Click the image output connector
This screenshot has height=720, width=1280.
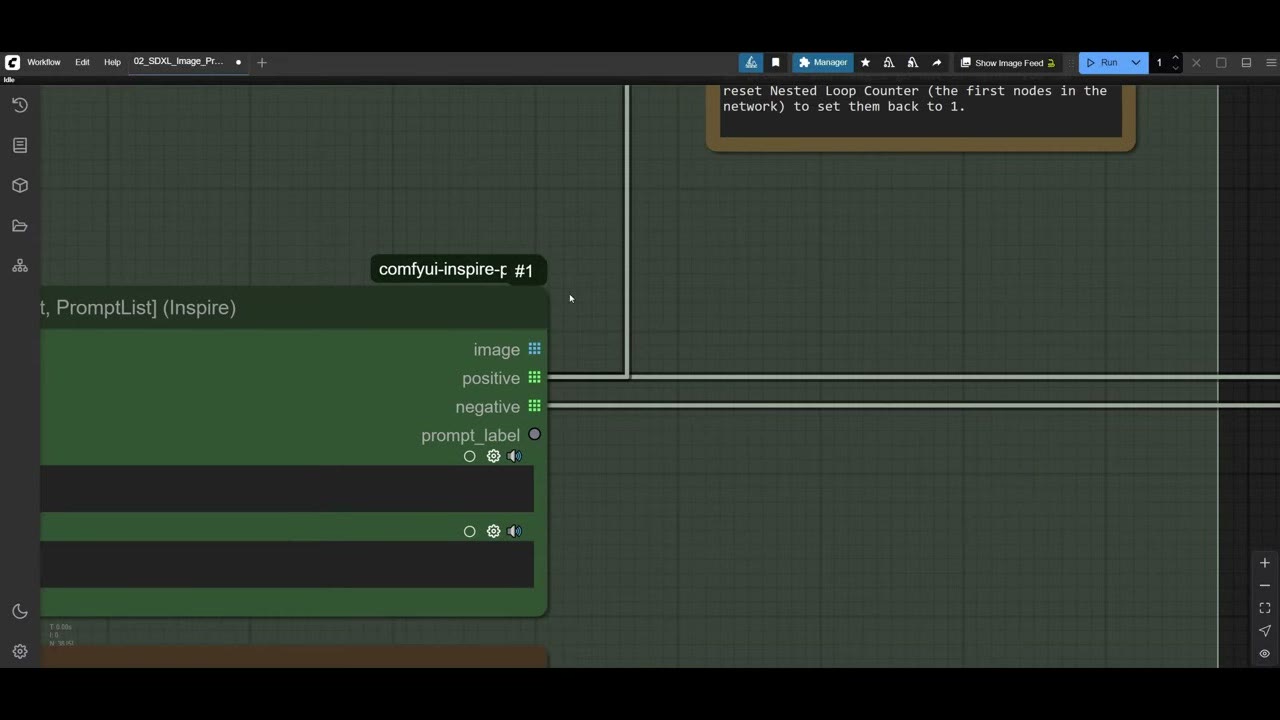pos(535,349)
